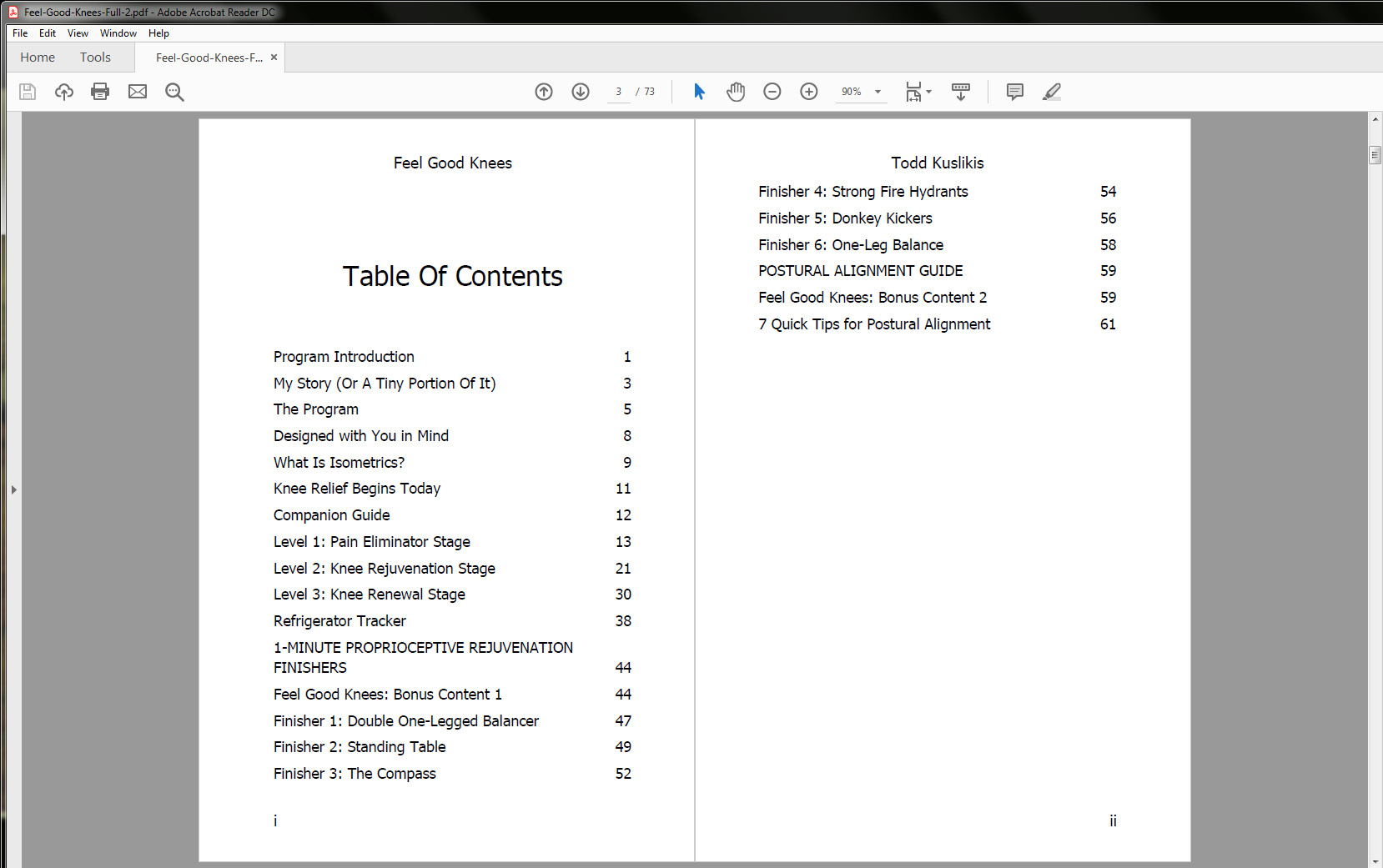This screenshot has height=868, width=1383.
Task: Zoom in on the page
Action: click(x=808, y=92)
